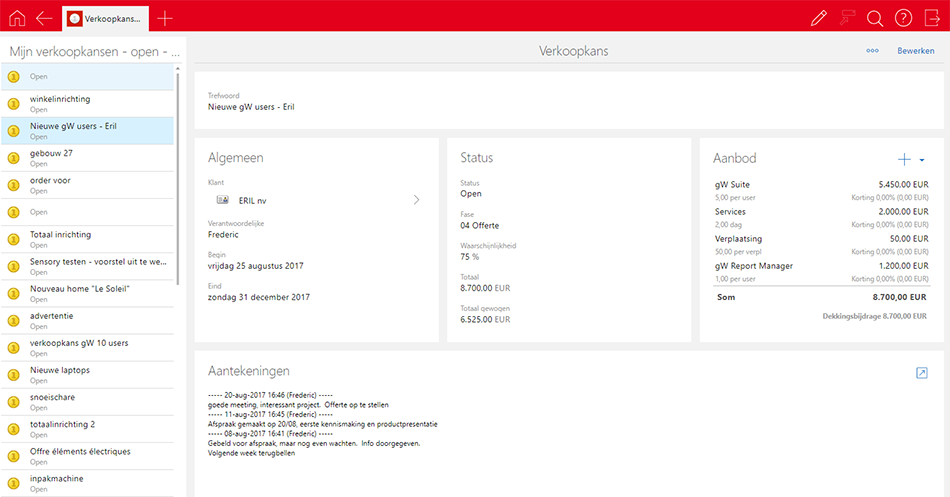Click coin icon next to advertentie
The image size is (950, 497).
[x=13, y=321]
